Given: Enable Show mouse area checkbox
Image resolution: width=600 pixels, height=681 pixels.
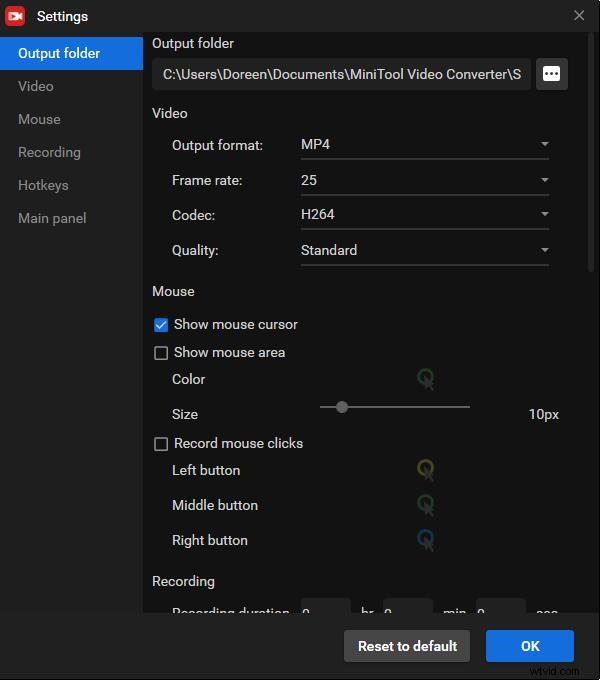Looking at the screenshot, I should (x=161, y=353).
